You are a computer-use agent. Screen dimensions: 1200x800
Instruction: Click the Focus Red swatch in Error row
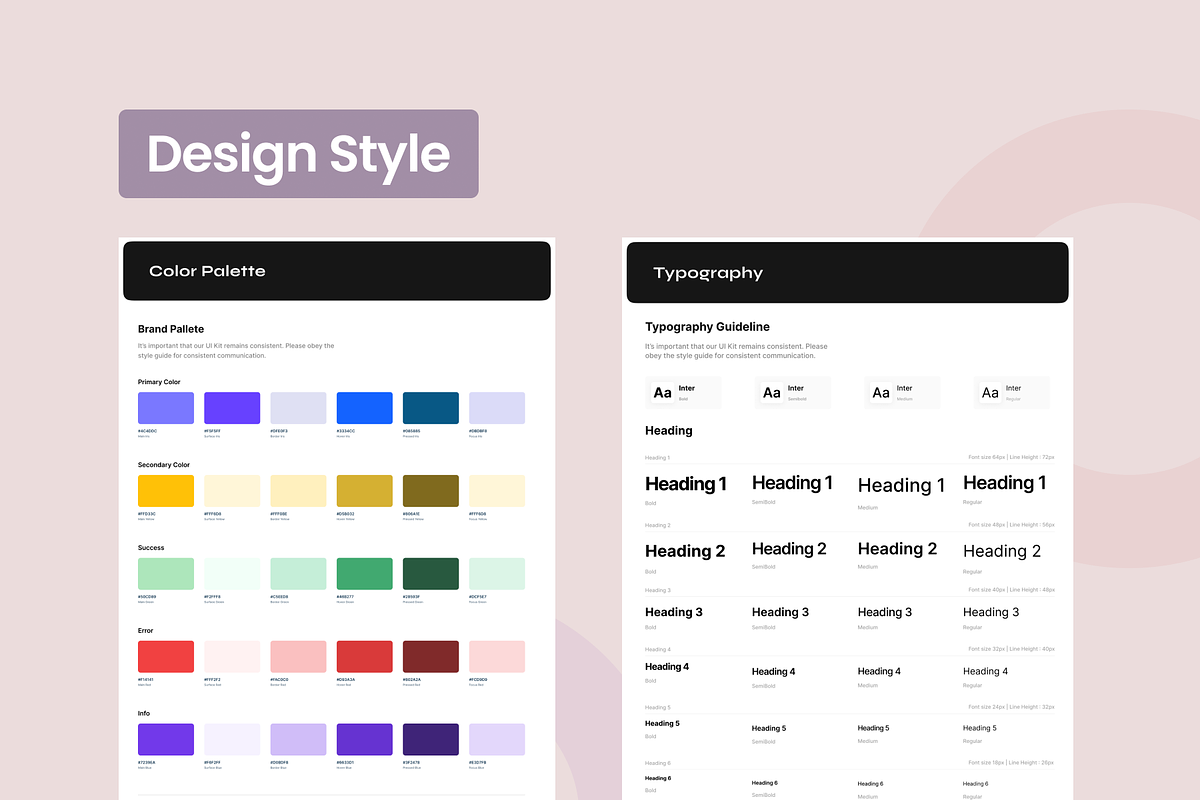pos(497,657)
